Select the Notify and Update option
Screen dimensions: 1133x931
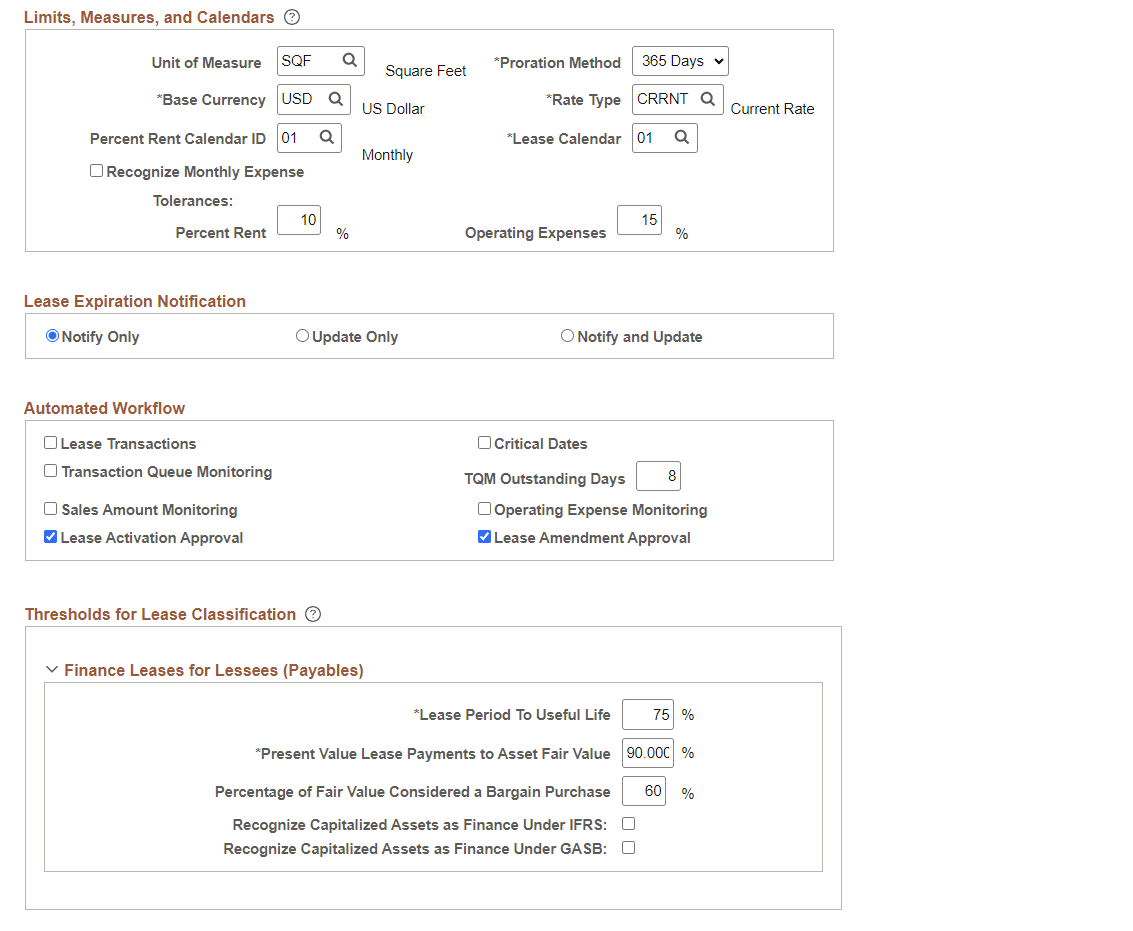click(x=567, y=335)
